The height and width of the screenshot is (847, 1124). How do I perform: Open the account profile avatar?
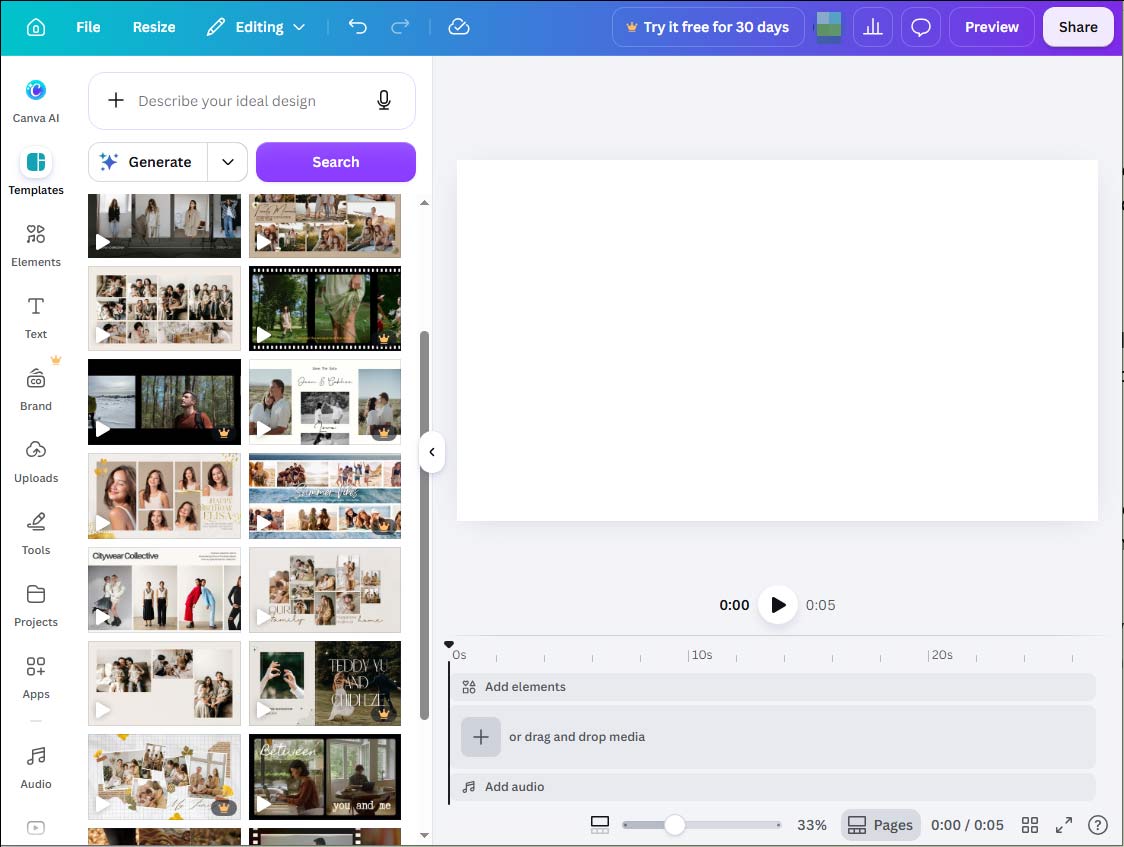(829, 27)
